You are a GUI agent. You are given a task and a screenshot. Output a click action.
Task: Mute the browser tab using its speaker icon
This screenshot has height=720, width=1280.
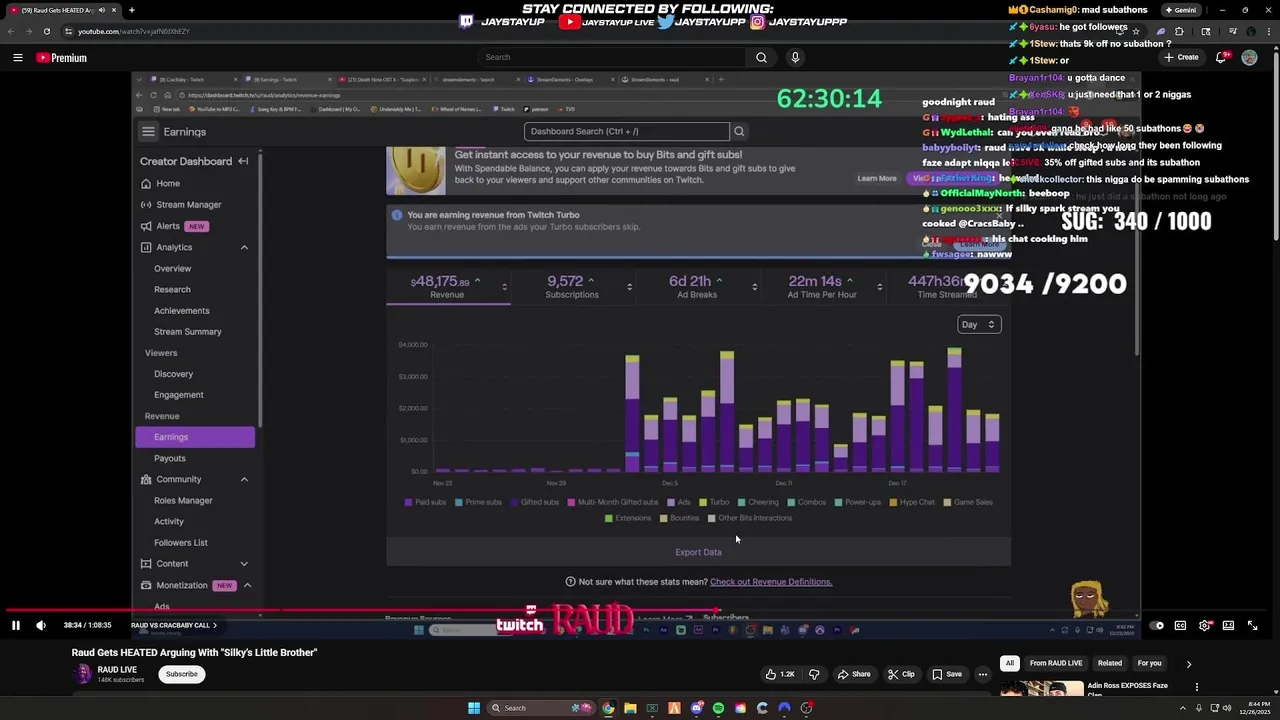101,10
